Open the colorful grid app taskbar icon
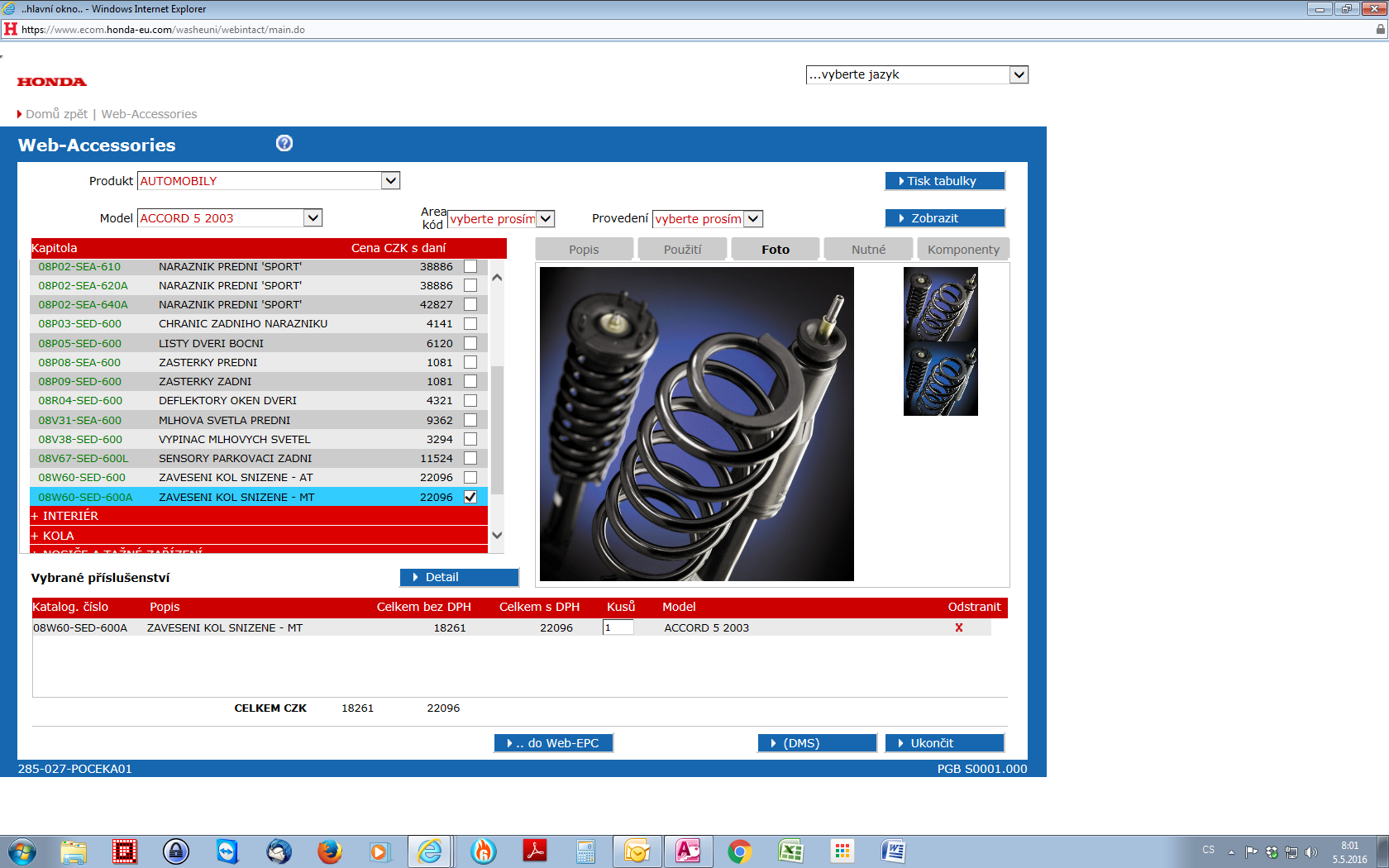This screenshot has width=1389, height=868. (842, 851)
